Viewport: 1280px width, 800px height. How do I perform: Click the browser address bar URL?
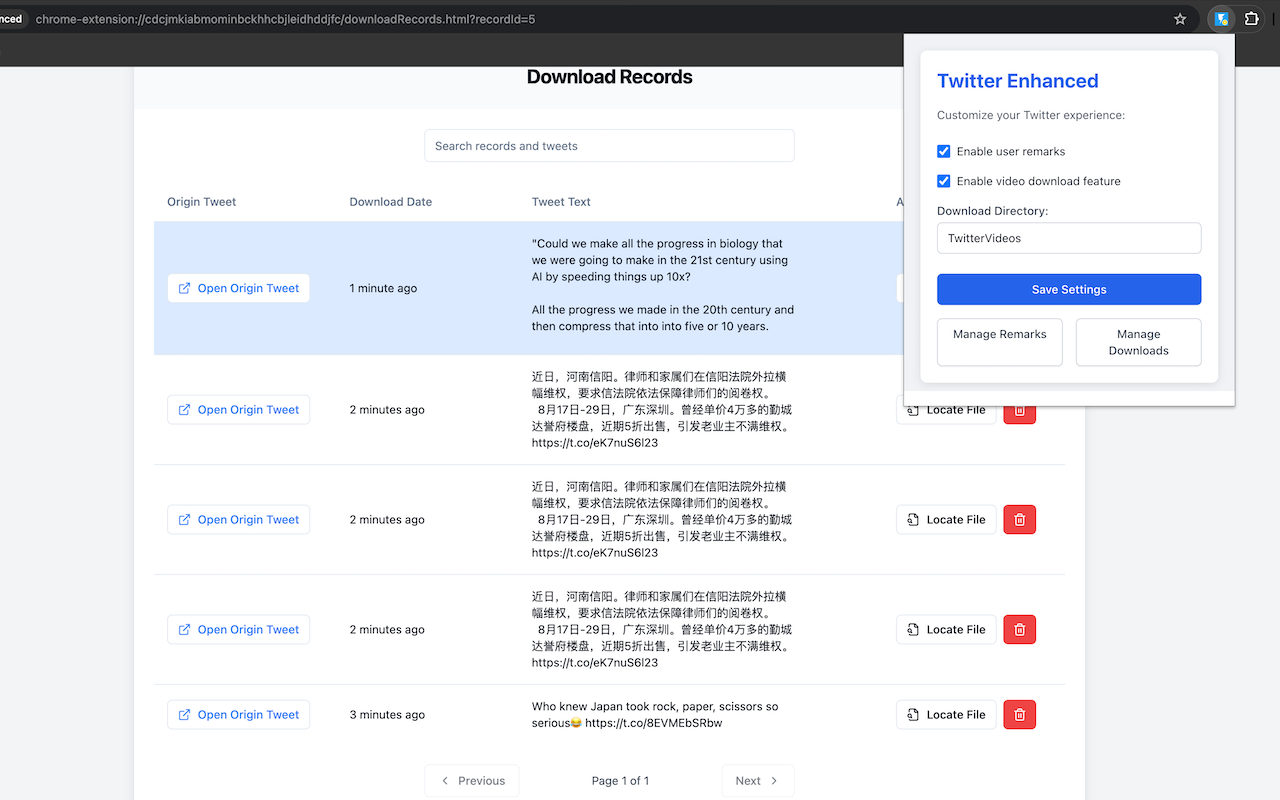point(285,19)
